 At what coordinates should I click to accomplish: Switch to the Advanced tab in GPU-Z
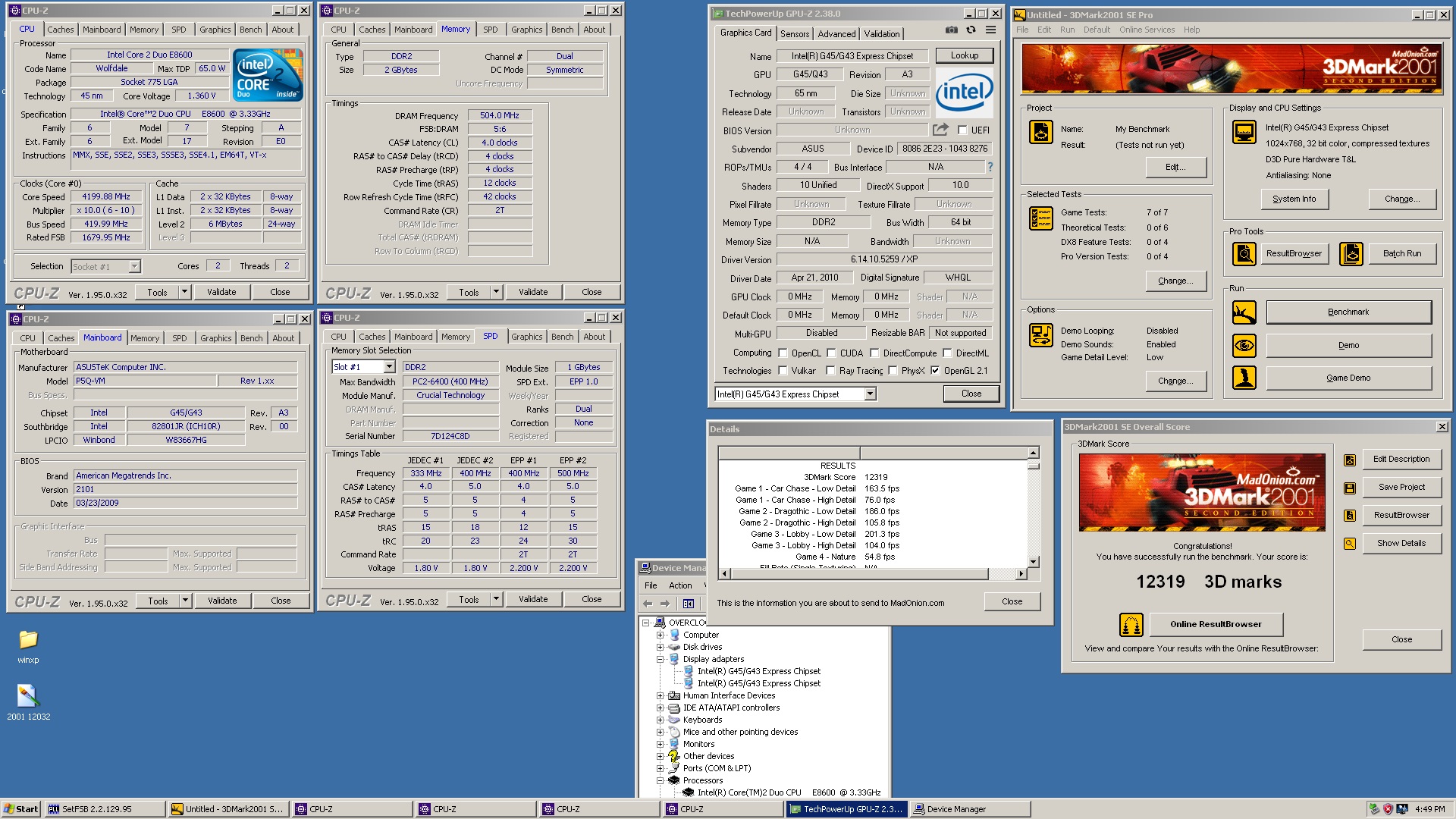(x=836, y=33)
